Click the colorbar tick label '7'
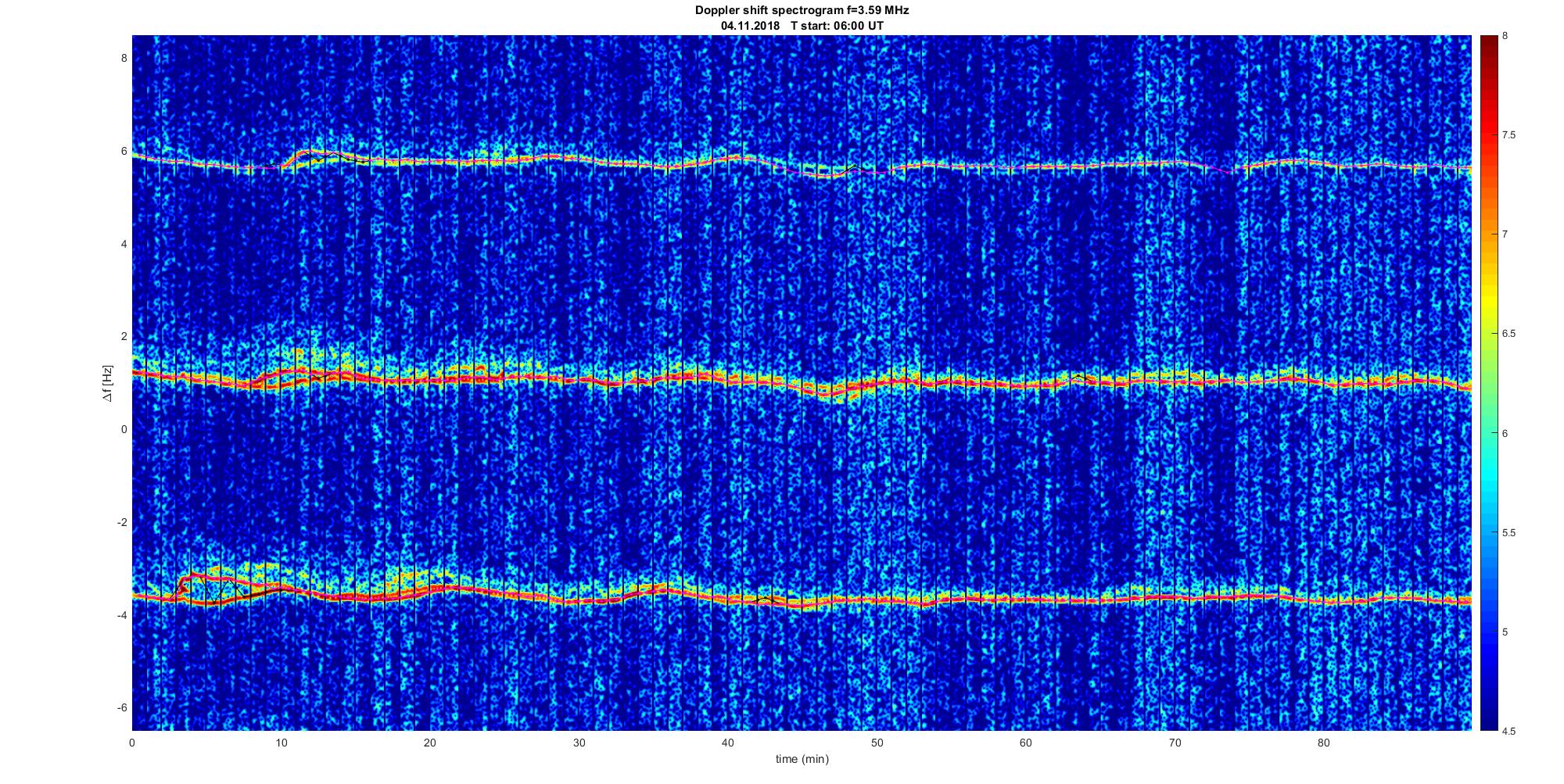The height and width of the screenshot is (784, 1564). tap(1505, 234)
